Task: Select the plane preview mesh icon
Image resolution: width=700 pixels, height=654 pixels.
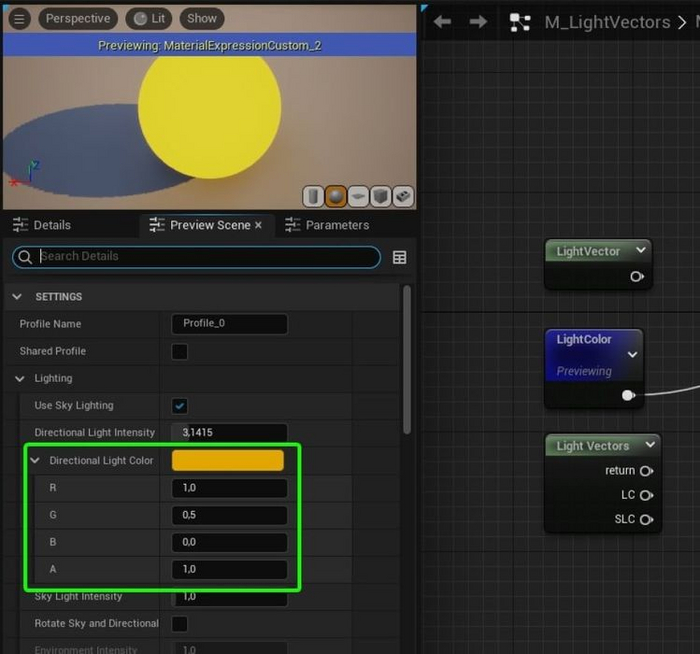Action: tap(358, 196)
